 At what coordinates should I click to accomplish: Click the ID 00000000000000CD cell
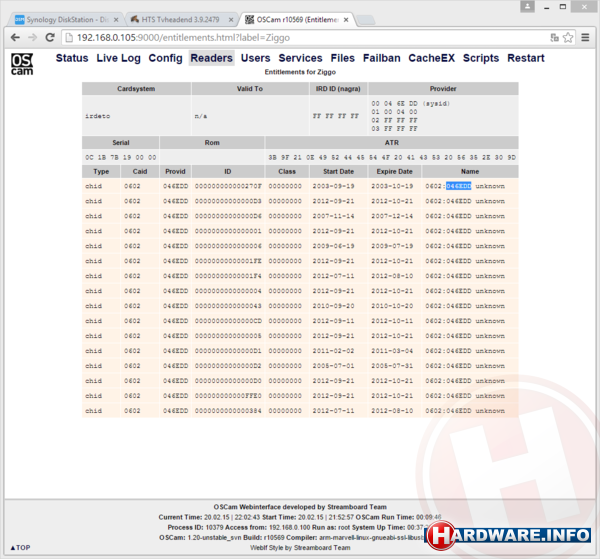[228, 321]
